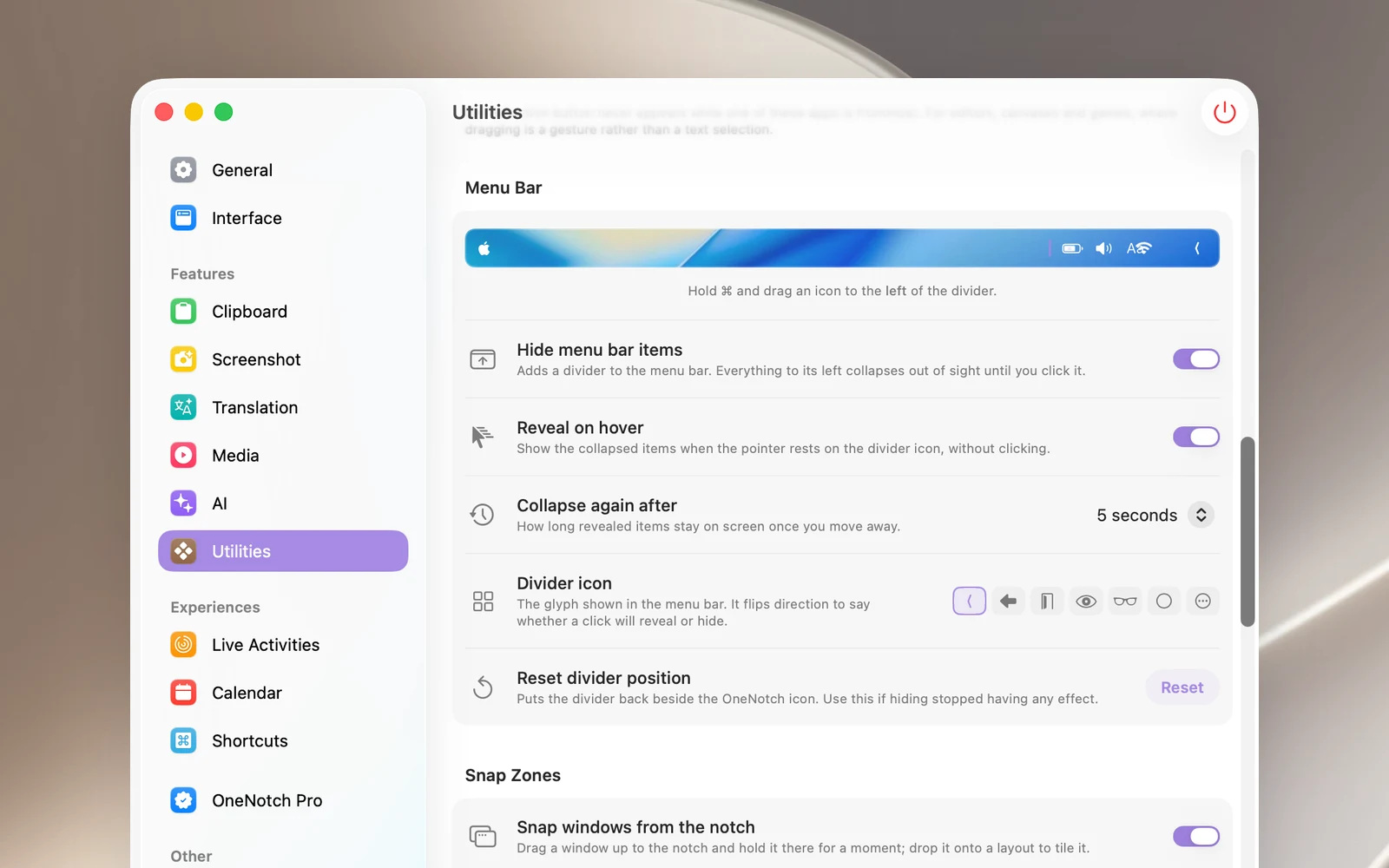1389x868 pixels.
Task: Pick the circle divider icon style
Action: (x=1164, y=601)
